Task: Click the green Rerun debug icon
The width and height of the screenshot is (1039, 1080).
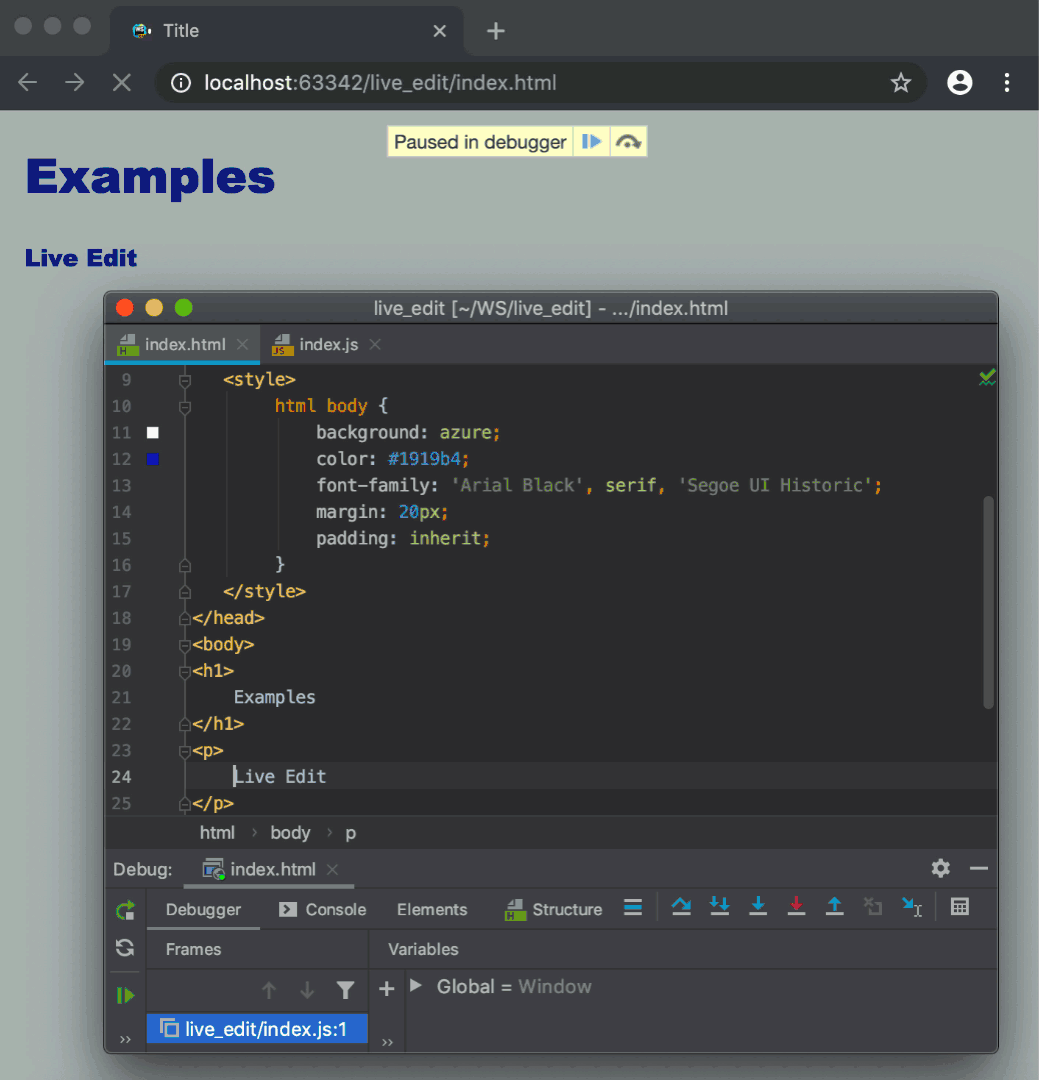Action: pos(125,910)
